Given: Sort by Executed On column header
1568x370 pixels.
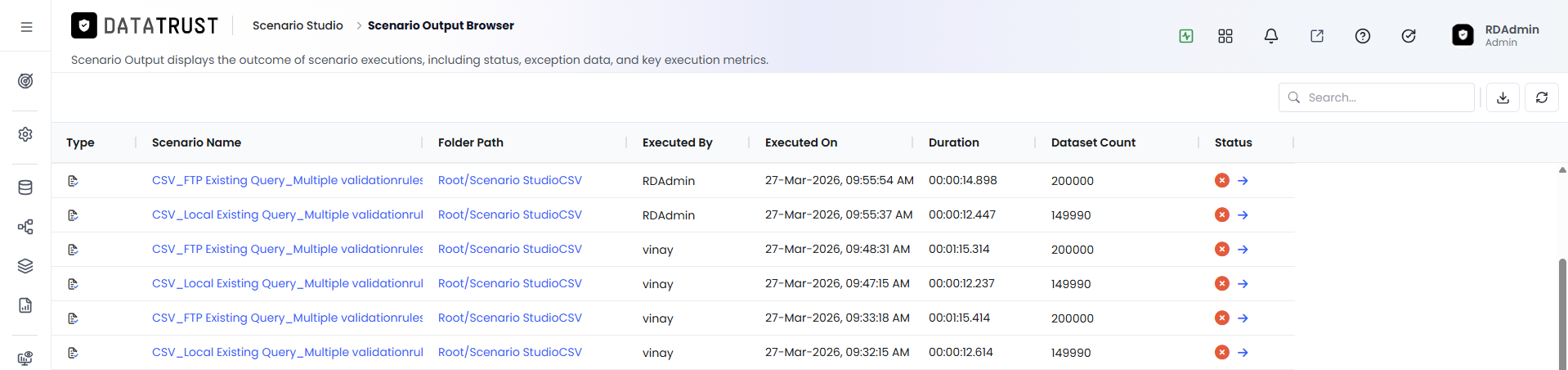Looking at the screenshot, I should [x=801, y=142].
